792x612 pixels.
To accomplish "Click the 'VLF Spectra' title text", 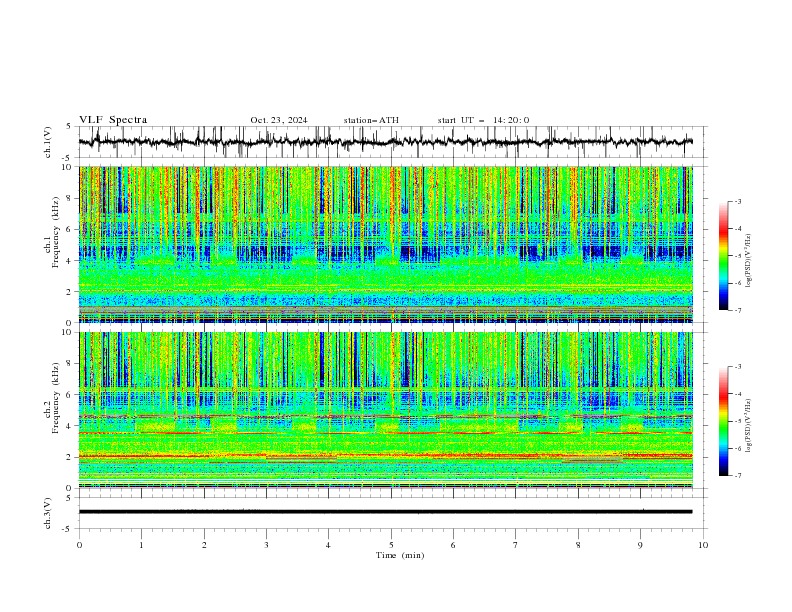I will (x=113, y=120).
